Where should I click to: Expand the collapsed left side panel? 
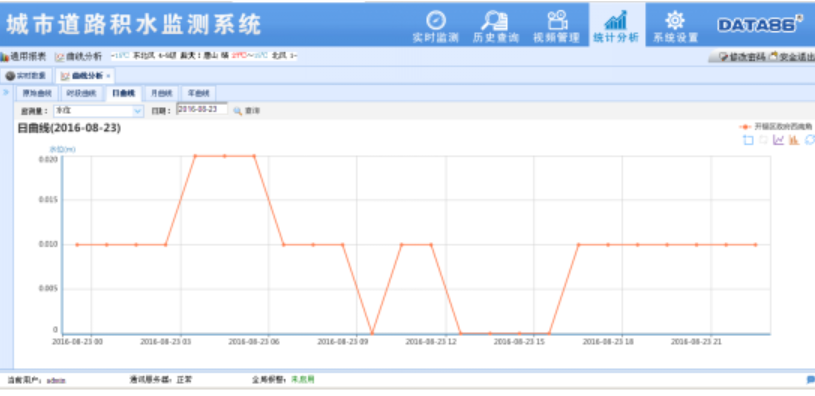pos(6,92)
